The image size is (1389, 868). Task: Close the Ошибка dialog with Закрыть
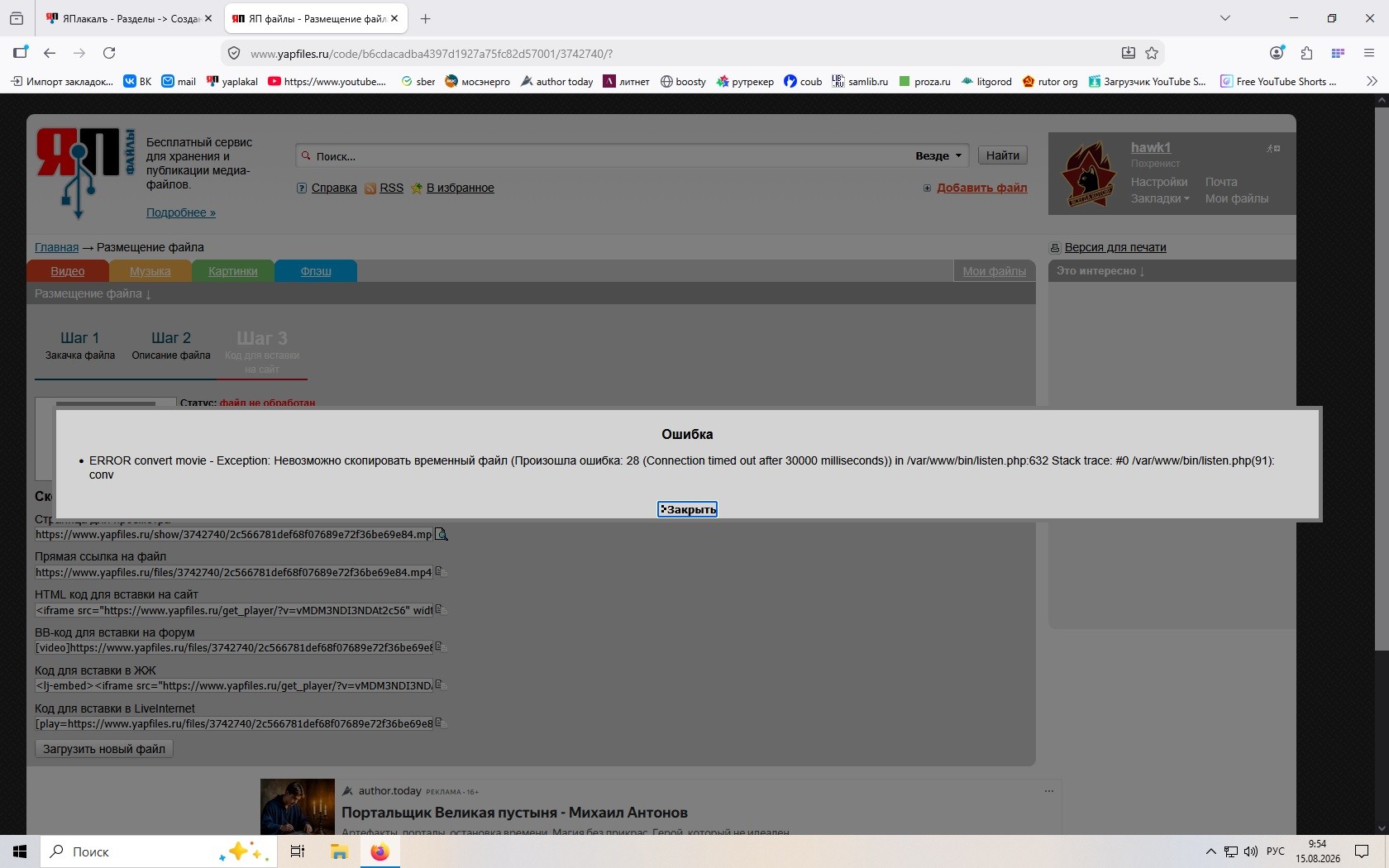[687, 509]
